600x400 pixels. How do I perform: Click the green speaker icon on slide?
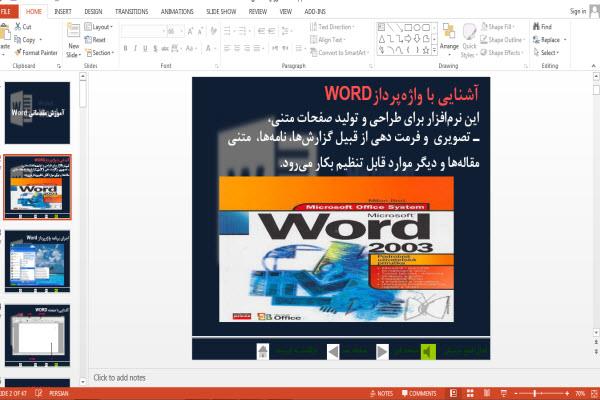point(428,351)
